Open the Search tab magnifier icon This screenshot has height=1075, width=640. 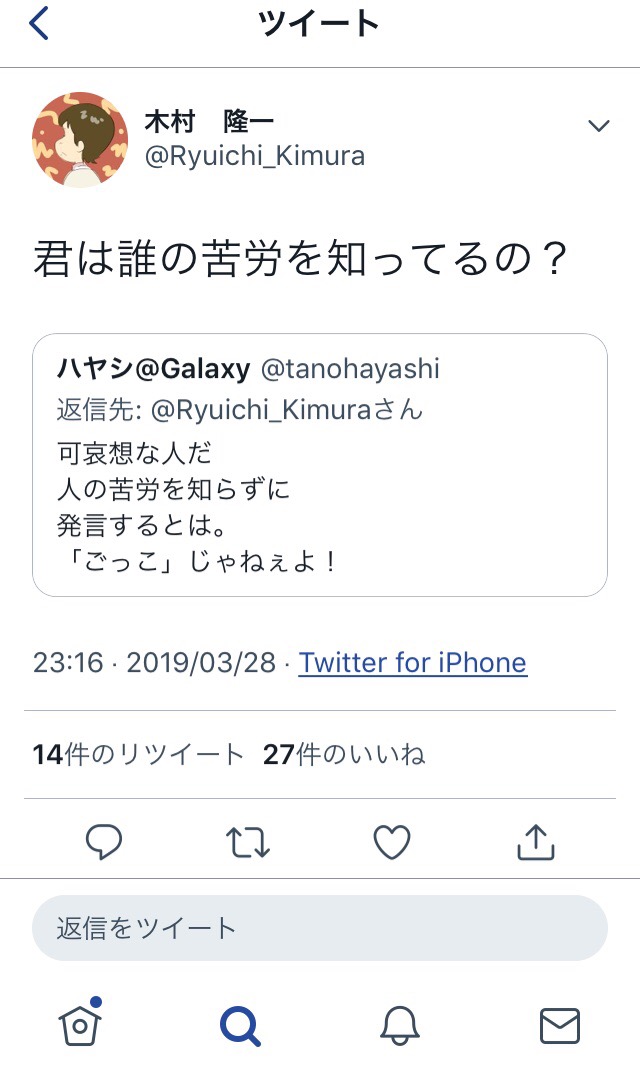[x=240, y=1025]
